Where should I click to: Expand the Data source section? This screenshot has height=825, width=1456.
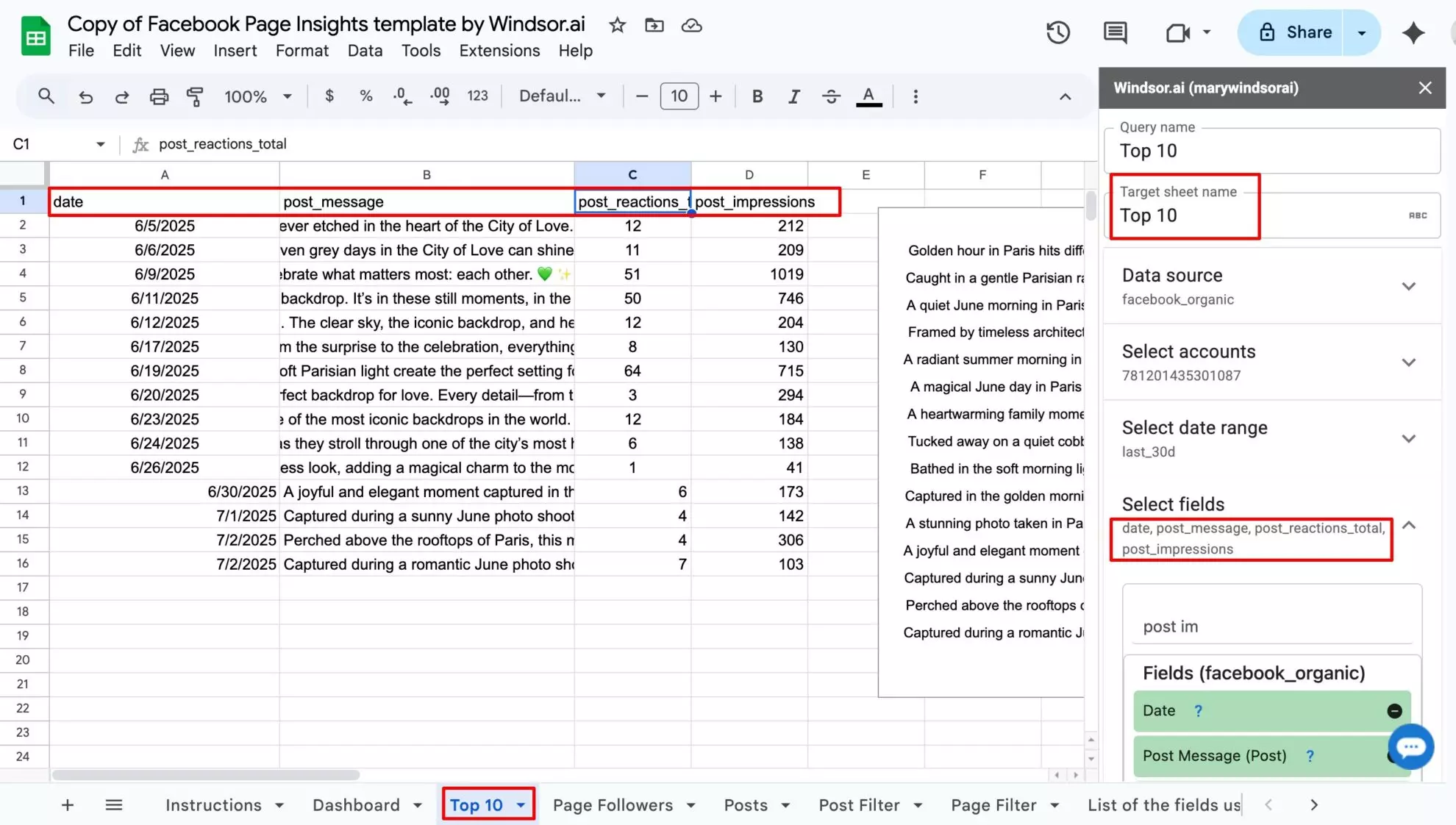tap(1409, 286)
